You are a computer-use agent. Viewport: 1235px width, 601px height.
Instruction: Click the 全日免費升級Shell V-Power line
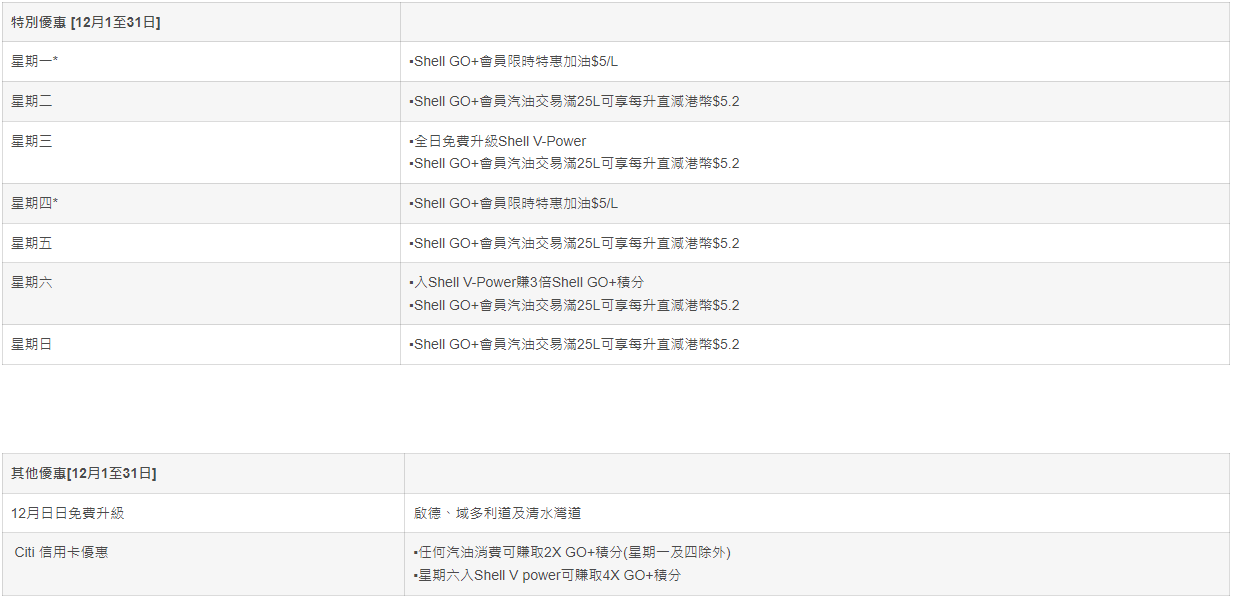click(x=498, y=142)
